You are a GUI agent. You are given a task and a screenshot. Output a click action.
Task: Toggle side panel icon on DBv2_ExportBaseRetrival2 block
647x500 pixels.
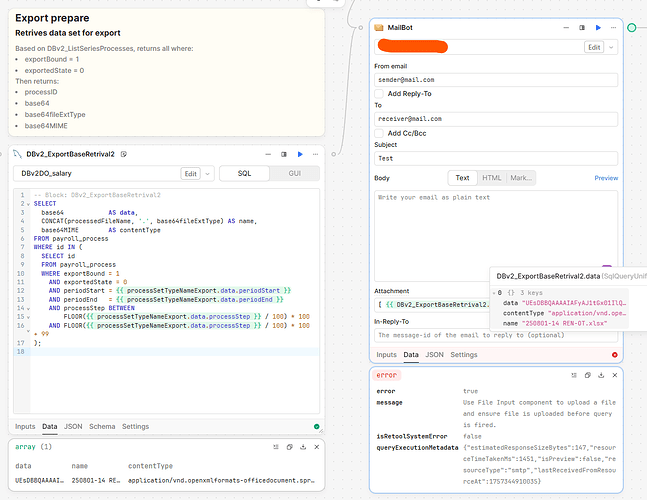[284, 153]
